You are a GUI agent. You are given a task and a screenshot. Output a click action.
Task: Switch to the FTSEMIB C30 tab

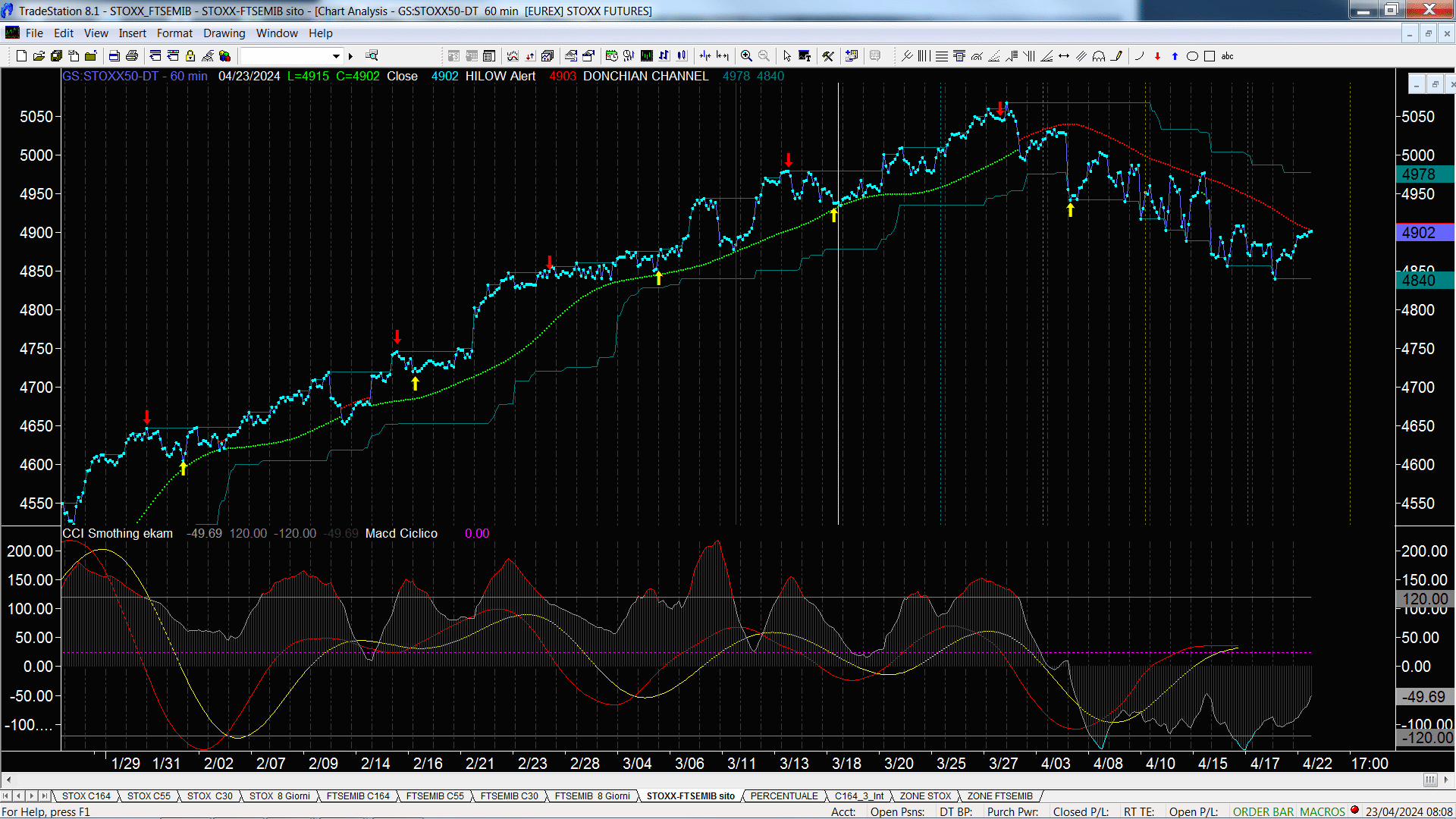(509, 796)
